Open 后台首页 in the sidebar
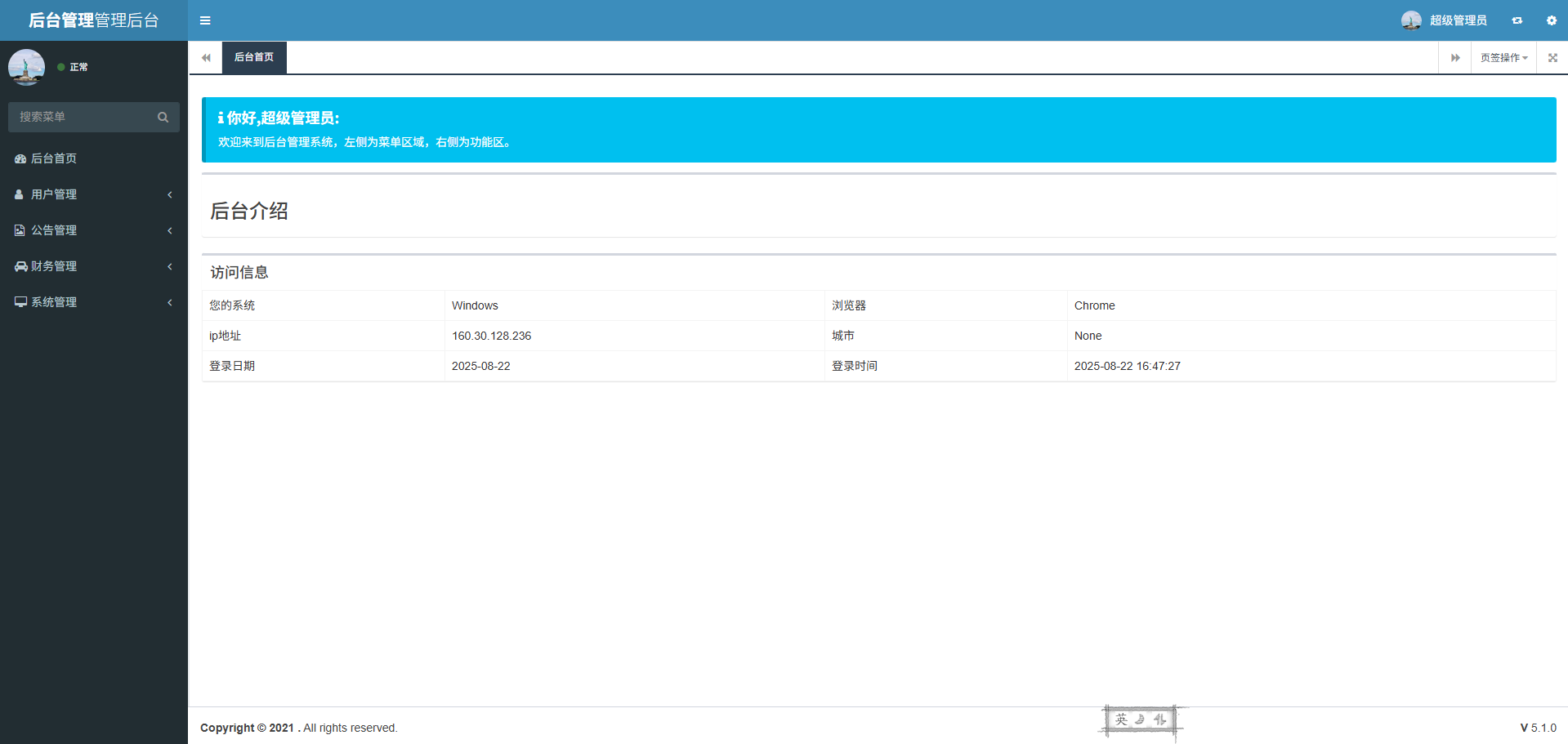The width and height of the screenshot is (1568, 744). point(54,158)
